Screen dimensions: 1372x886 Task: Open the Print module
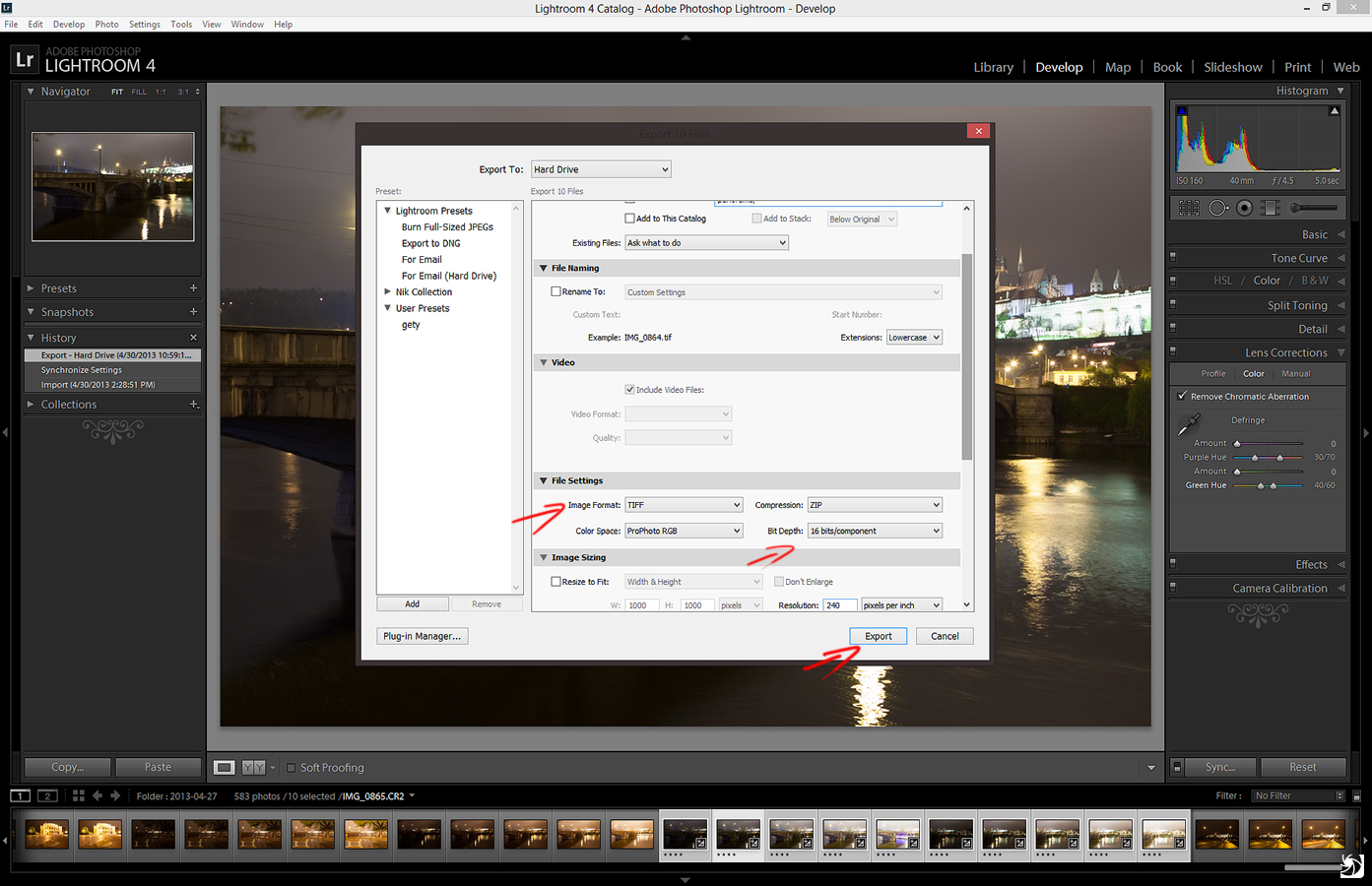(x=1297, y=67)
